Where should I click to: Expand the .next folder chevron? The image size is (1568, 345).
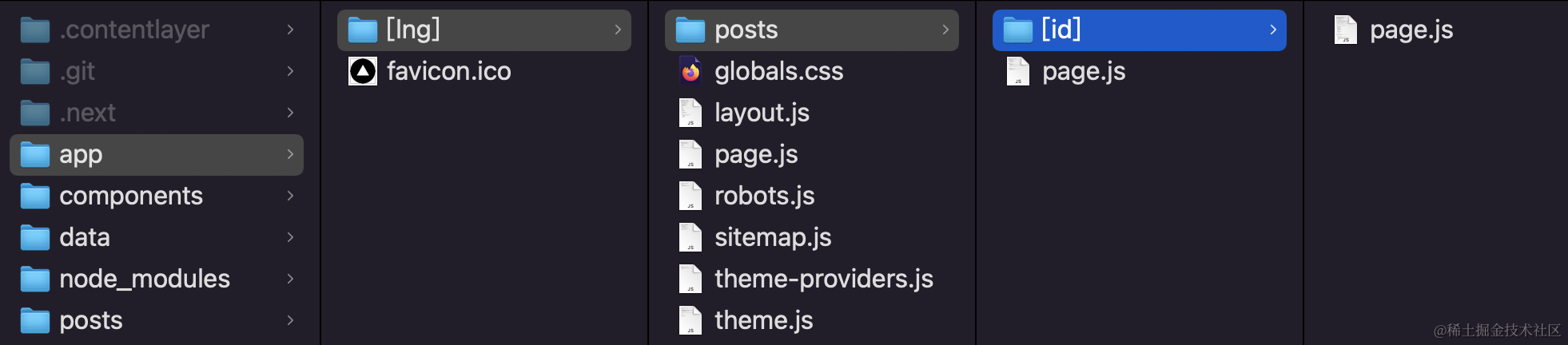tap(290, 113)
